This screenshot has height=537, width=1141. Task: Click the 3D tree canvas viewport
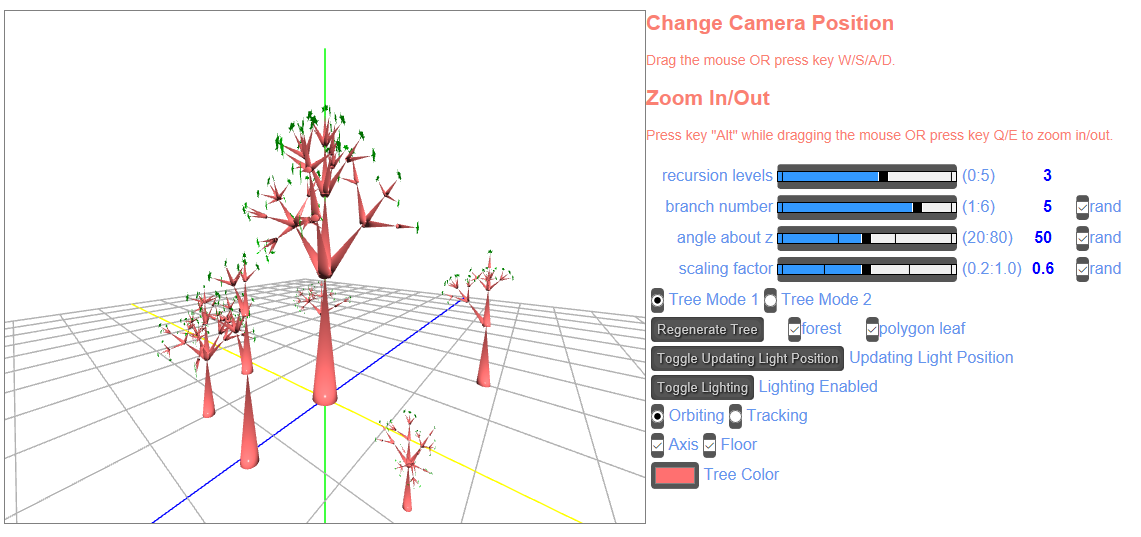[x=325, y=266]
